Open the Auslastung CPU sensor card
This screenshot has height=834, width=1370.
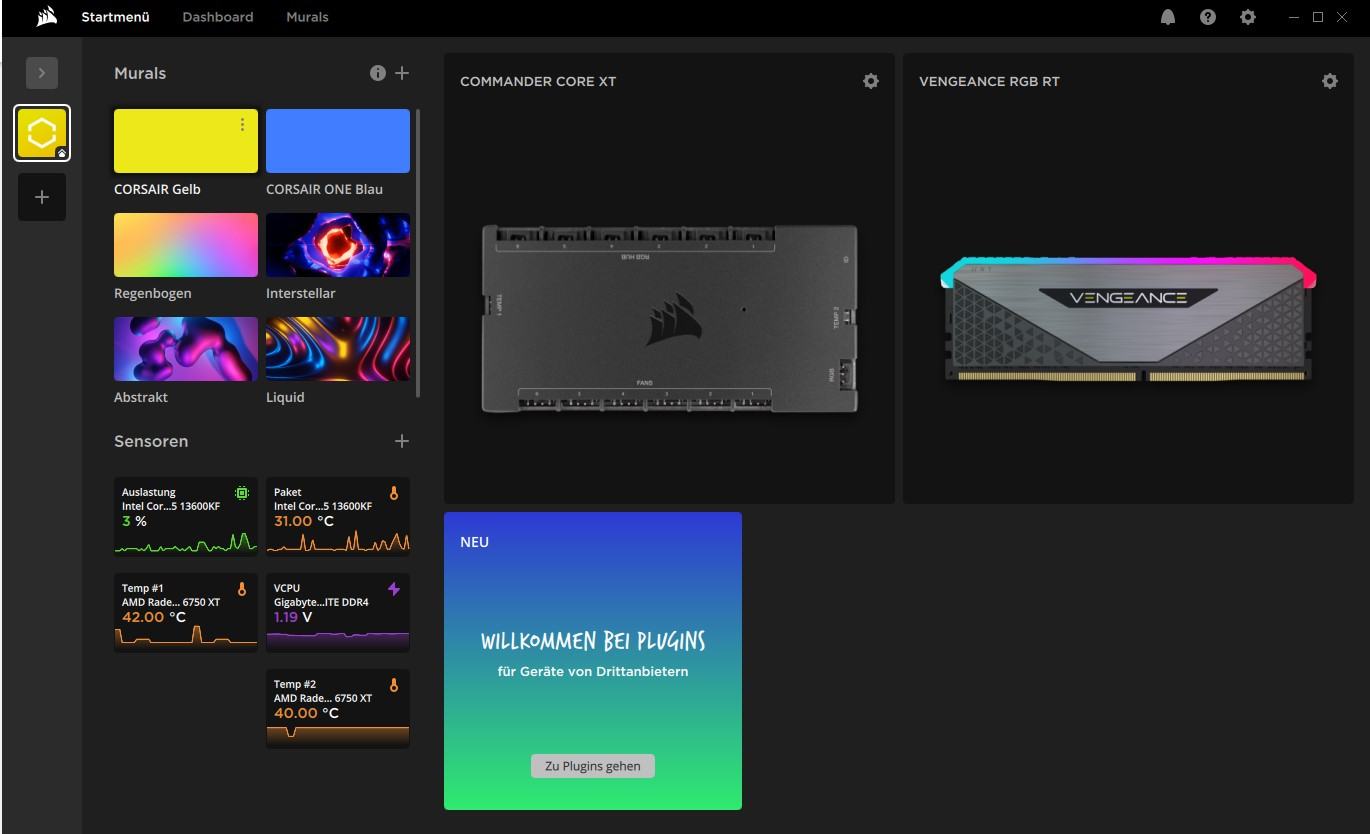[x=186, y=516]
